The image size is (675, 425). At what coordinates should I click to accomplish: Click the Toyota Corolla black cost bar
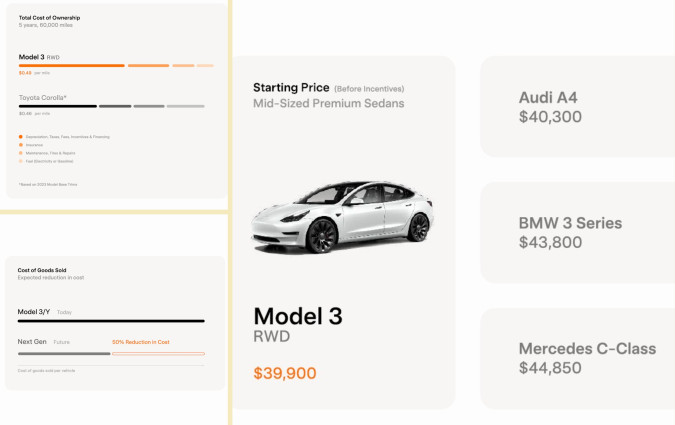58,106
